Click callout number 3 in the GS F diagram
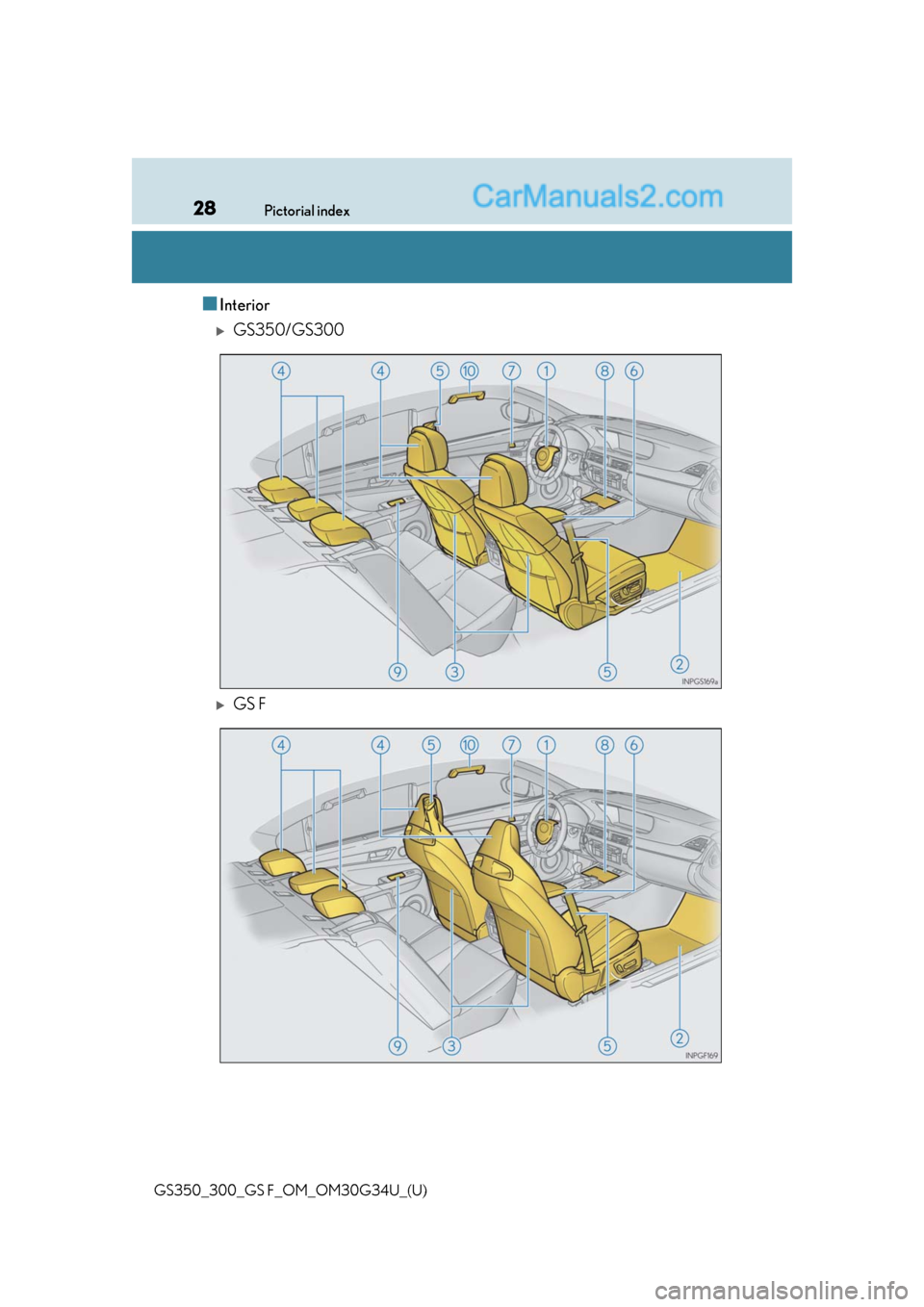The width and height of the screenshot is (924, 1307). coord(451,1046)
